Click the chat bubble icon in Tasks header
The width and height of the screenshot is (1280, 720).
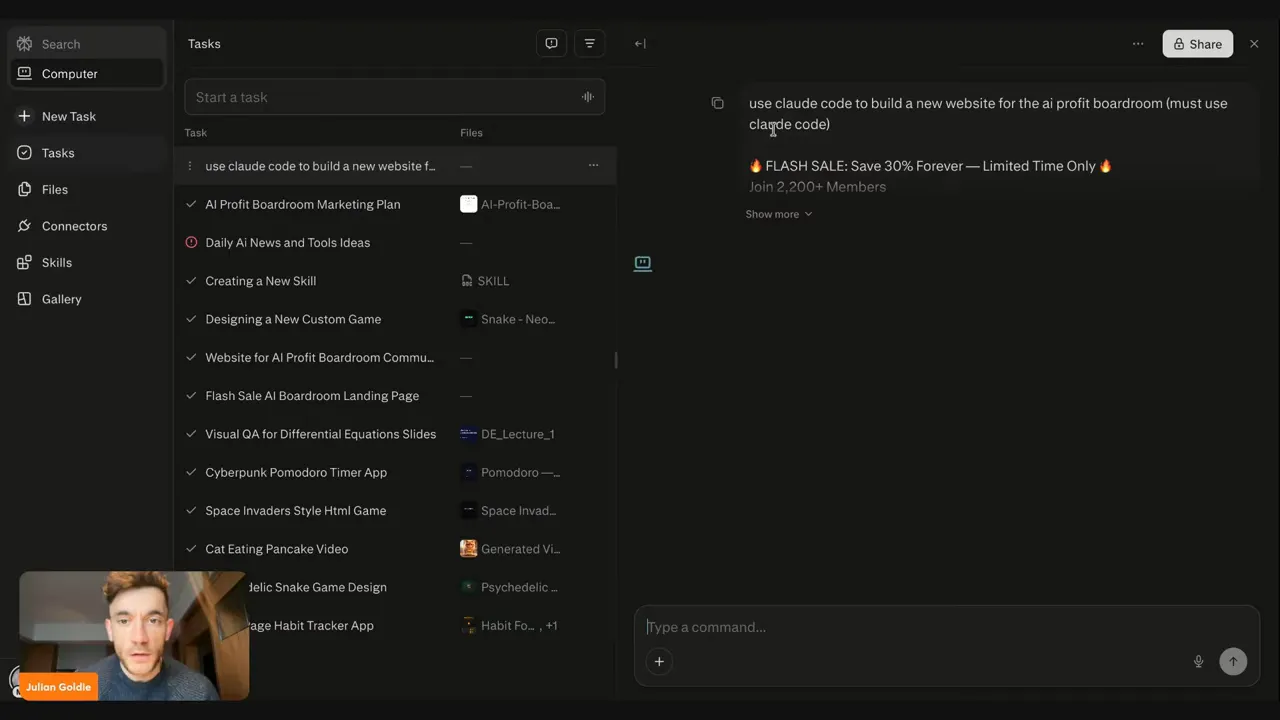(x=551, y=44)
